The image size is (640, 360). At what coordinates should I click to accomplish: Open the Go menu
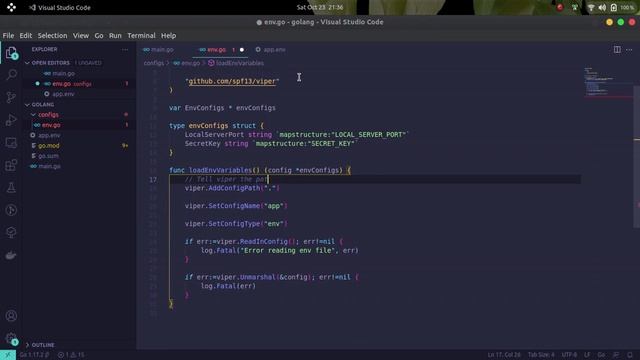99,36
